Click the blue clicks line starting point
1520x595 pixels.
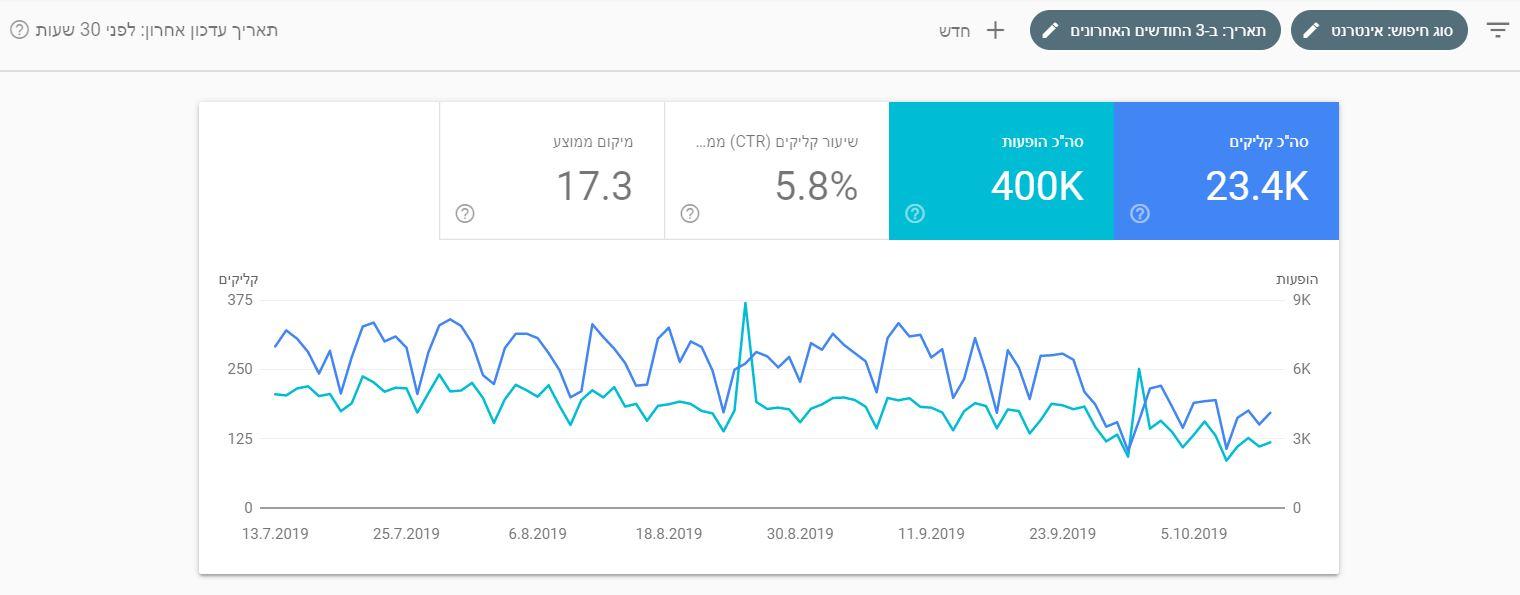[276, 347]
